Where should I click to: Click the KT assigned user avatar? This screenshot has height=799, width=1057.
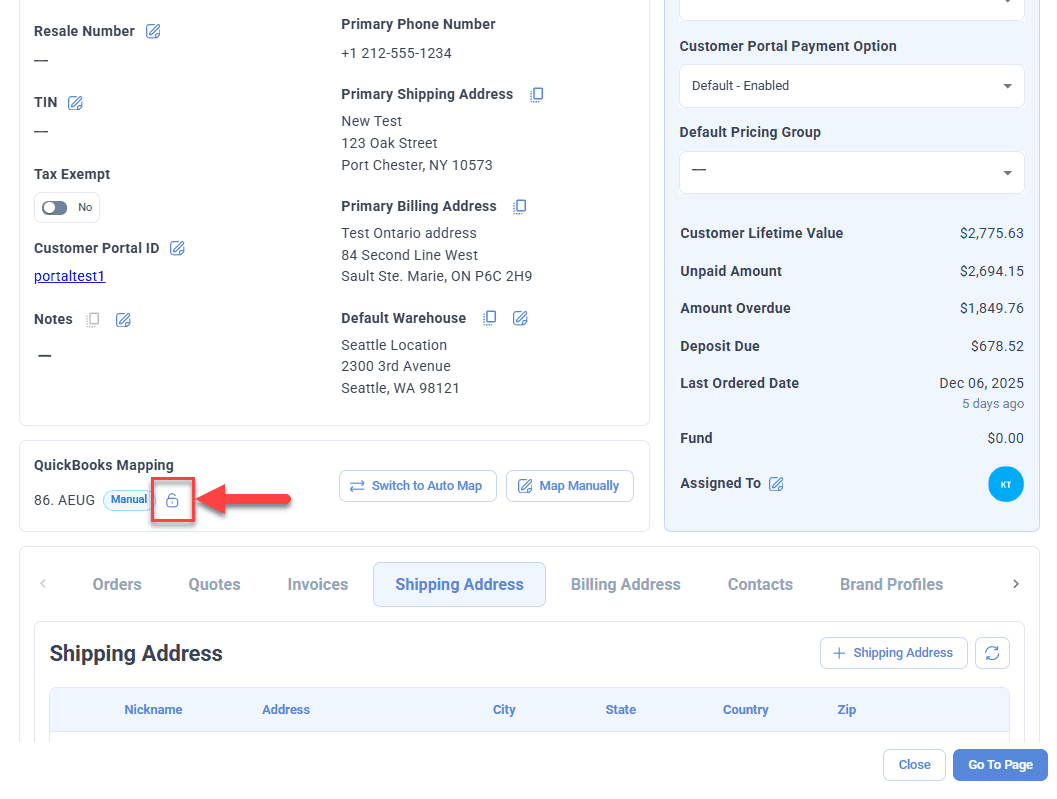(x=1005, y=484)
